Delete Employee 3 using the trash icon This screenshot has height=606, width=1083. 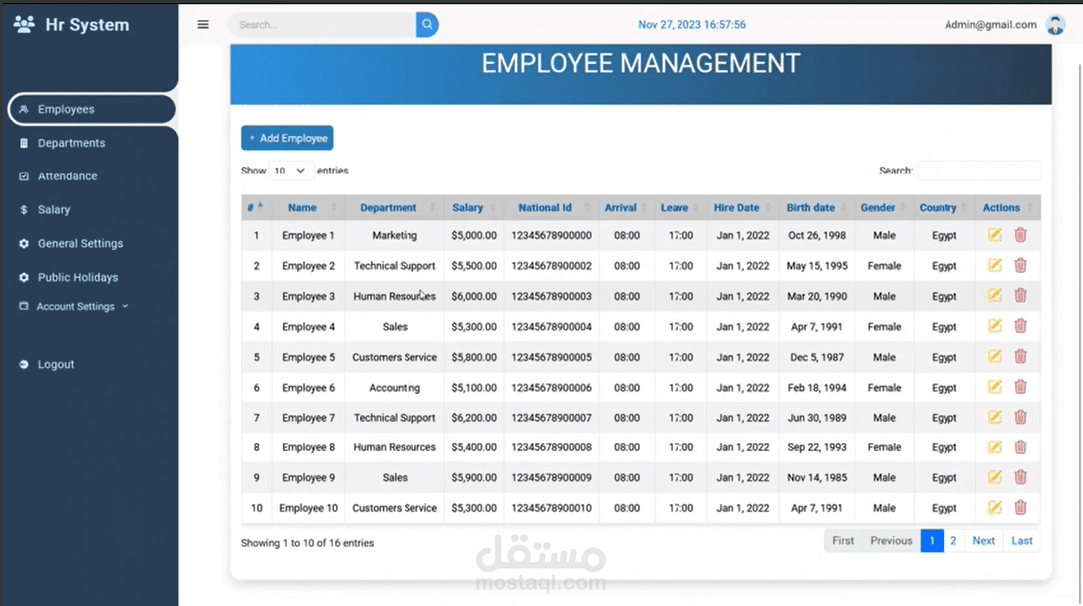[x=1020, y=295]
